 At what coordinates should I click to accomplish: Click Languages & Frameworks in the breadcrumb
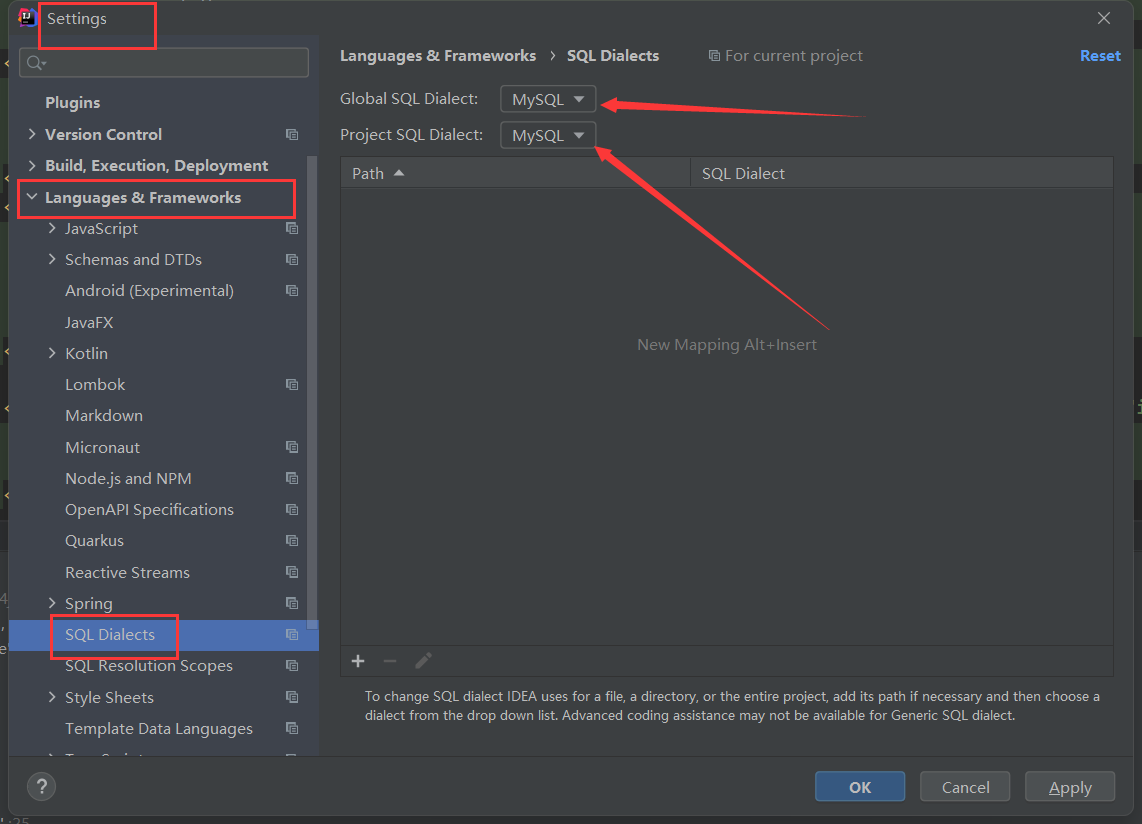[438, 56]
